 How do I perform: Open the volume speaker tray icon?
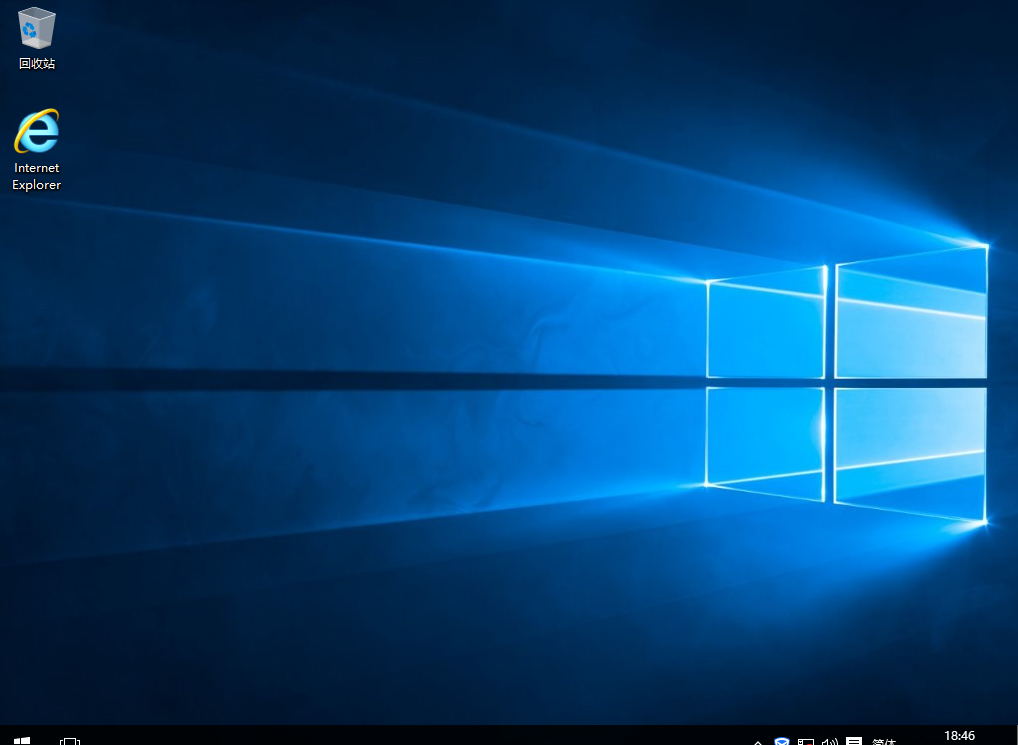click(x=830, y=741)
